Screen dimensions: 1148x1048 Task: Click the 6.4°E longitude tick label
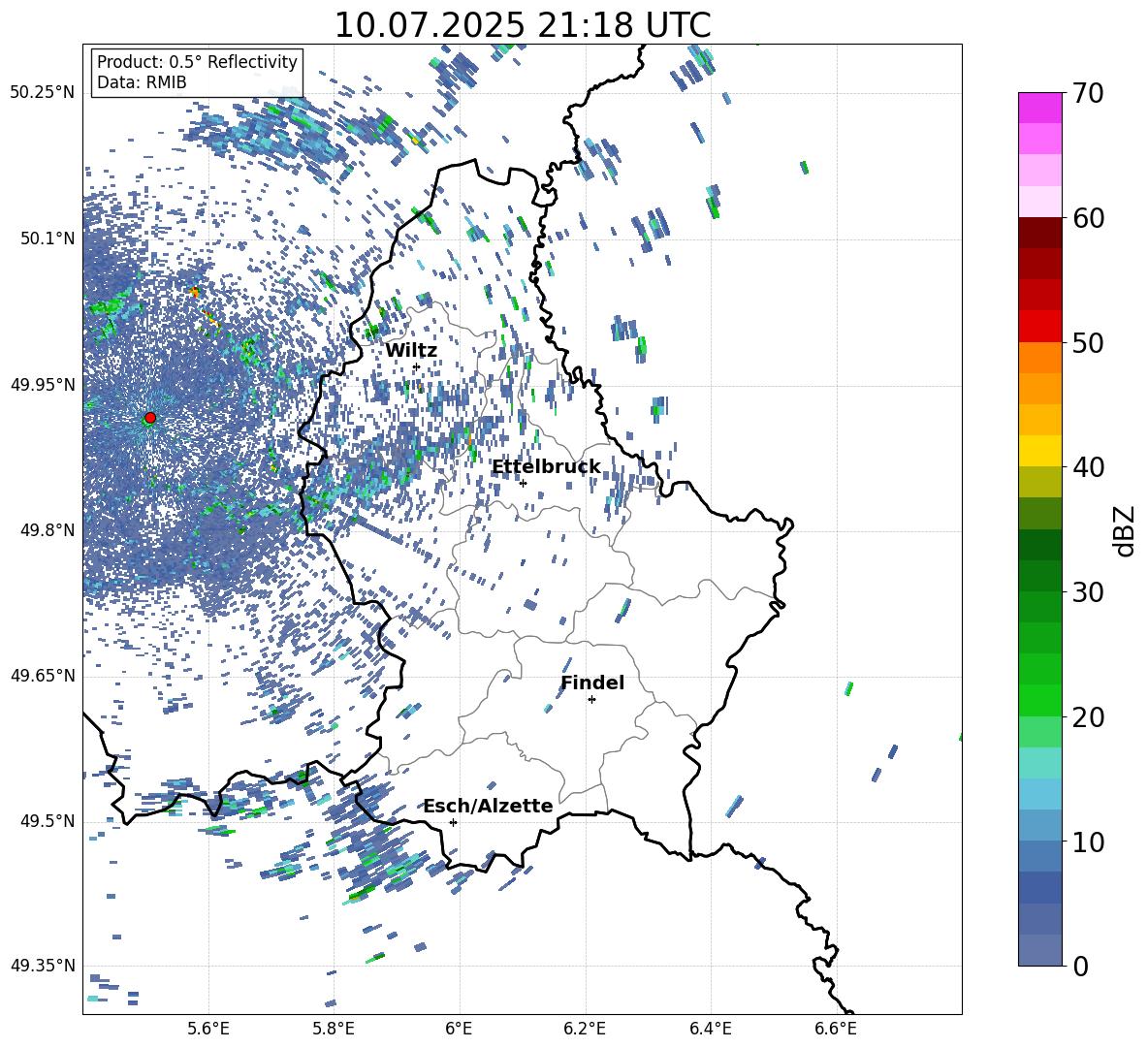(710, 1029)
